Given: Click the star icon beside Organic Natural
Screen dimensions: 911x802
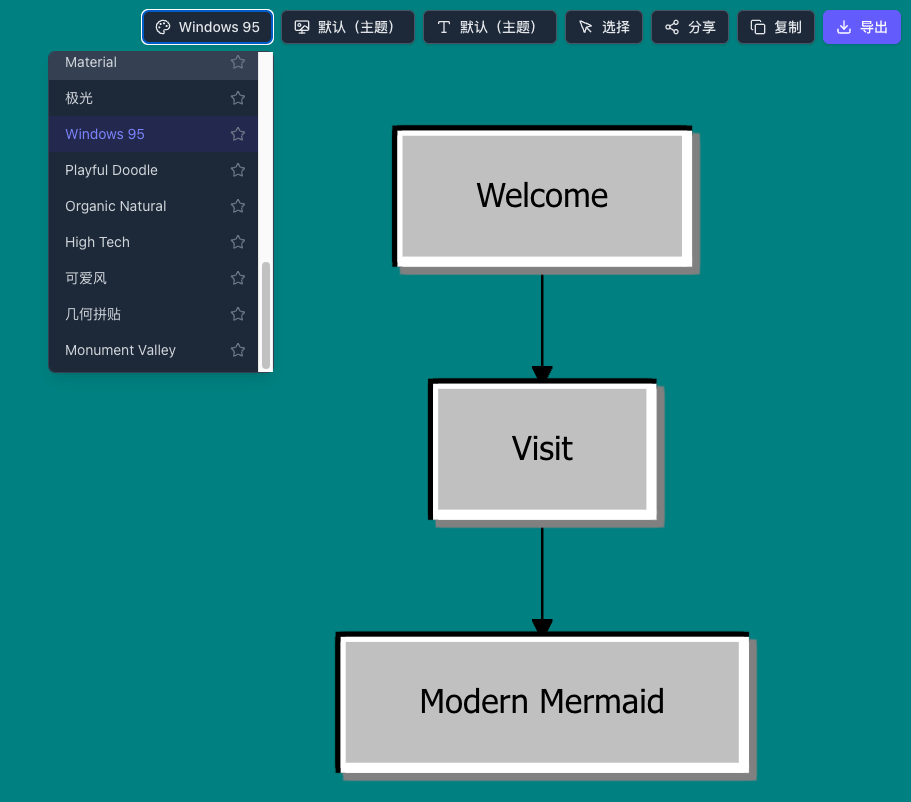Looking at the screenshot, I should (x=237, y=206).
